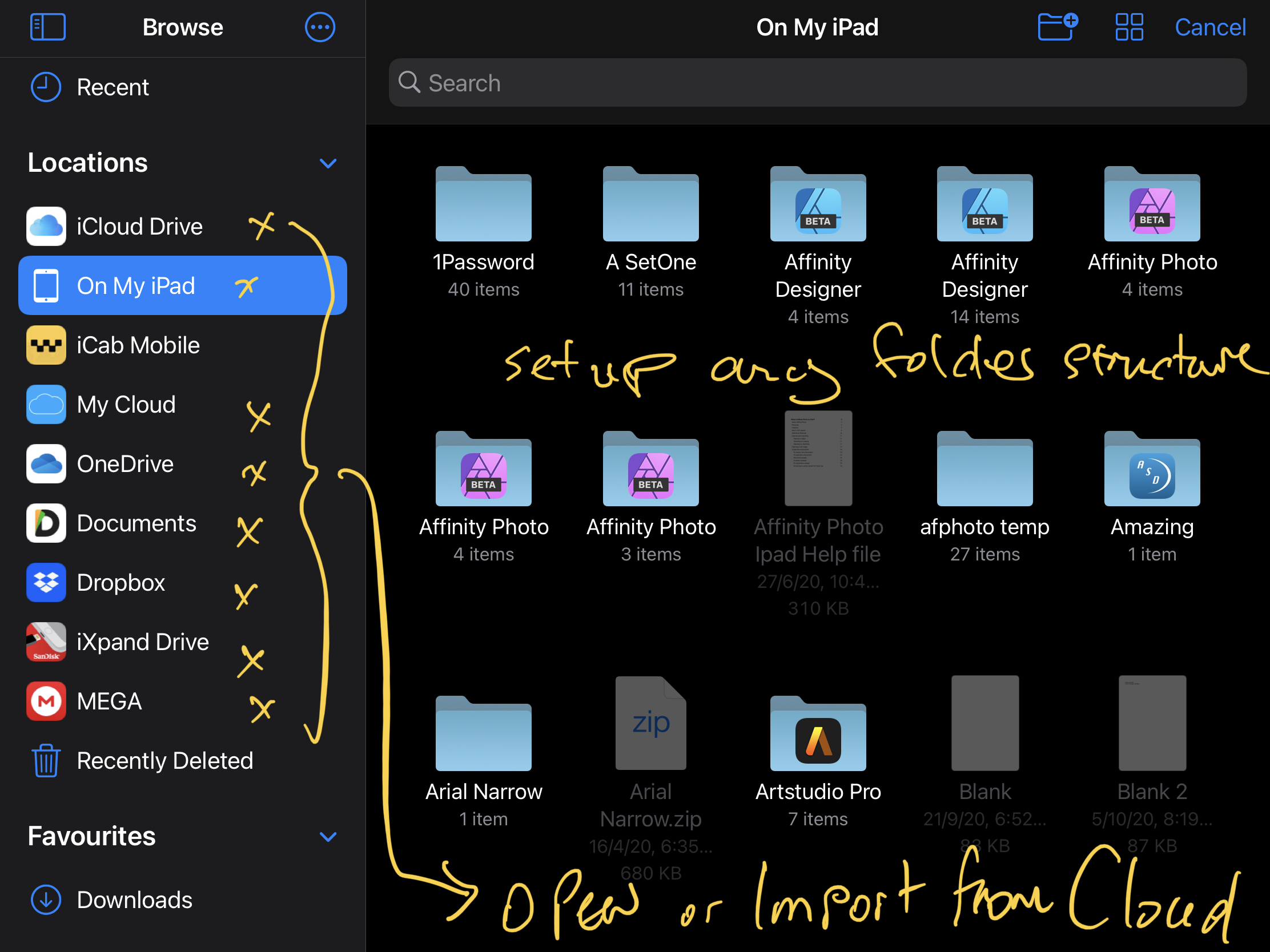Open Affinity Designer folder with 14 items
Image resolution: width=1270 pixels, height=952 pixels.
(x=985, y=204)
